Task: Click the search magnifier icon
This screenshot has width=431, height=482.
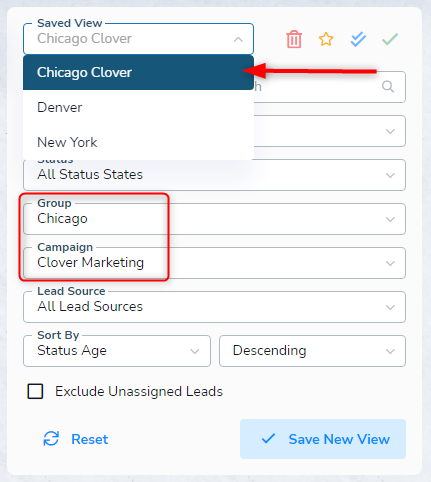Action: [x=388, y=87]
